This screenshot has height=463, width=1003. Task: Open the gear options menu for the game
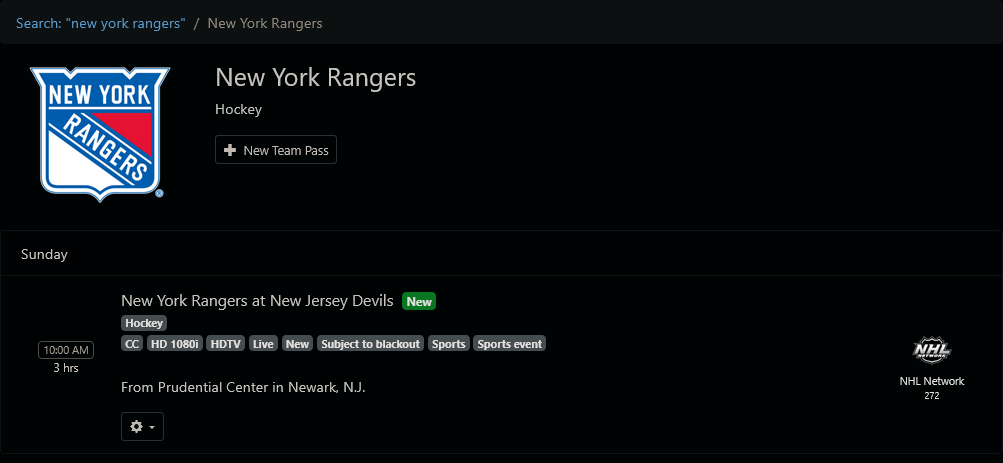point(142,427)
